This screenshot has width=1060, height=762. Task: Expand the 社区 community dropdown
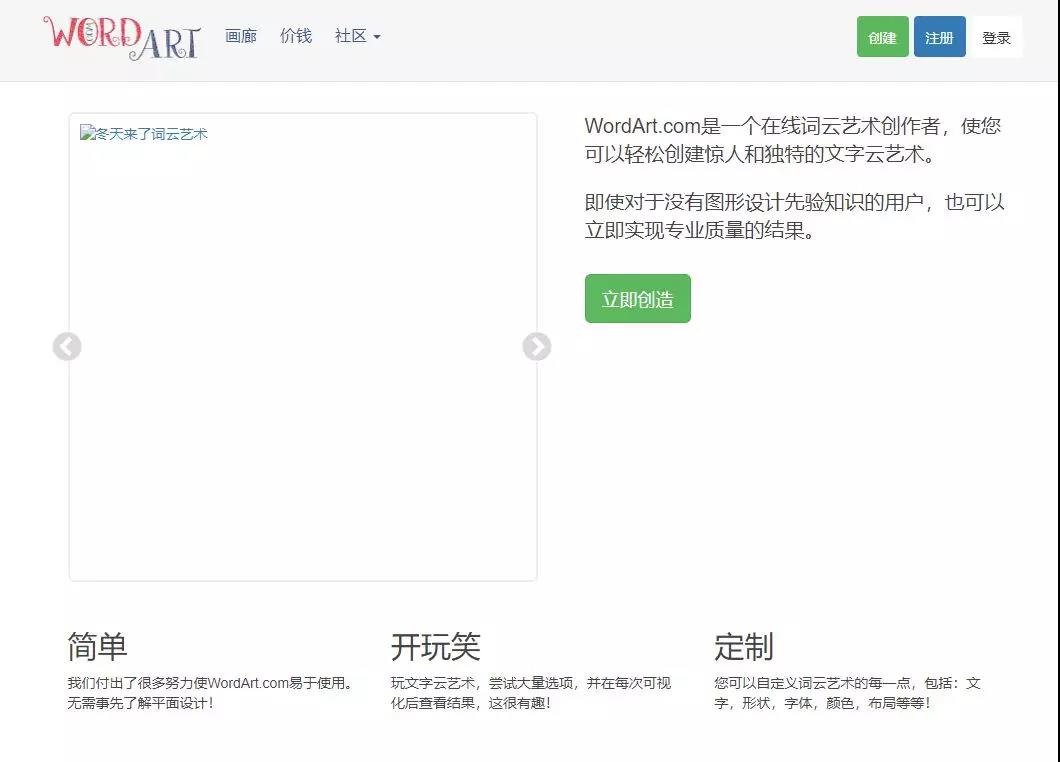358,36
